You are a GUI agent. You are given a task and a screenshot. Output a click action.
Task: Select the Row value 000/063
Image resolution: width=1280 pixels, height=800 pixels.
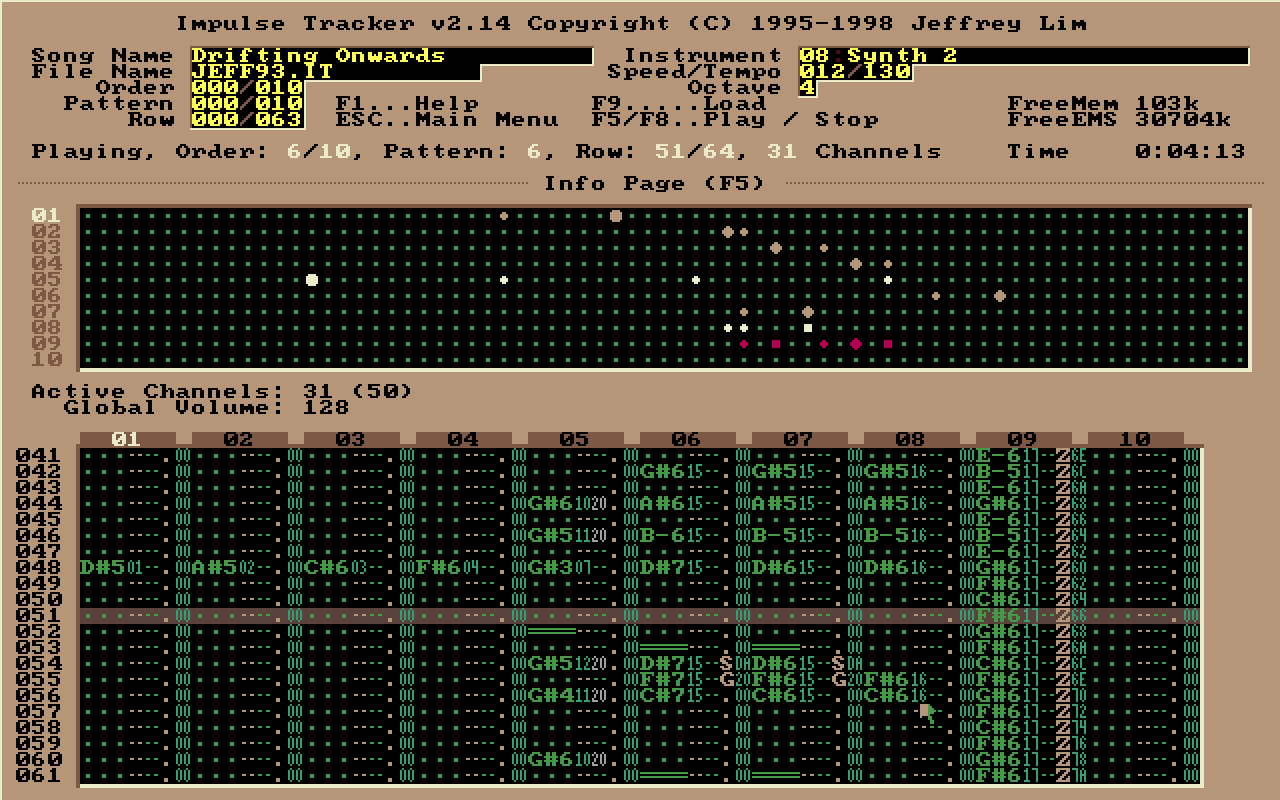pyautogui.click(x=247, y=120)
